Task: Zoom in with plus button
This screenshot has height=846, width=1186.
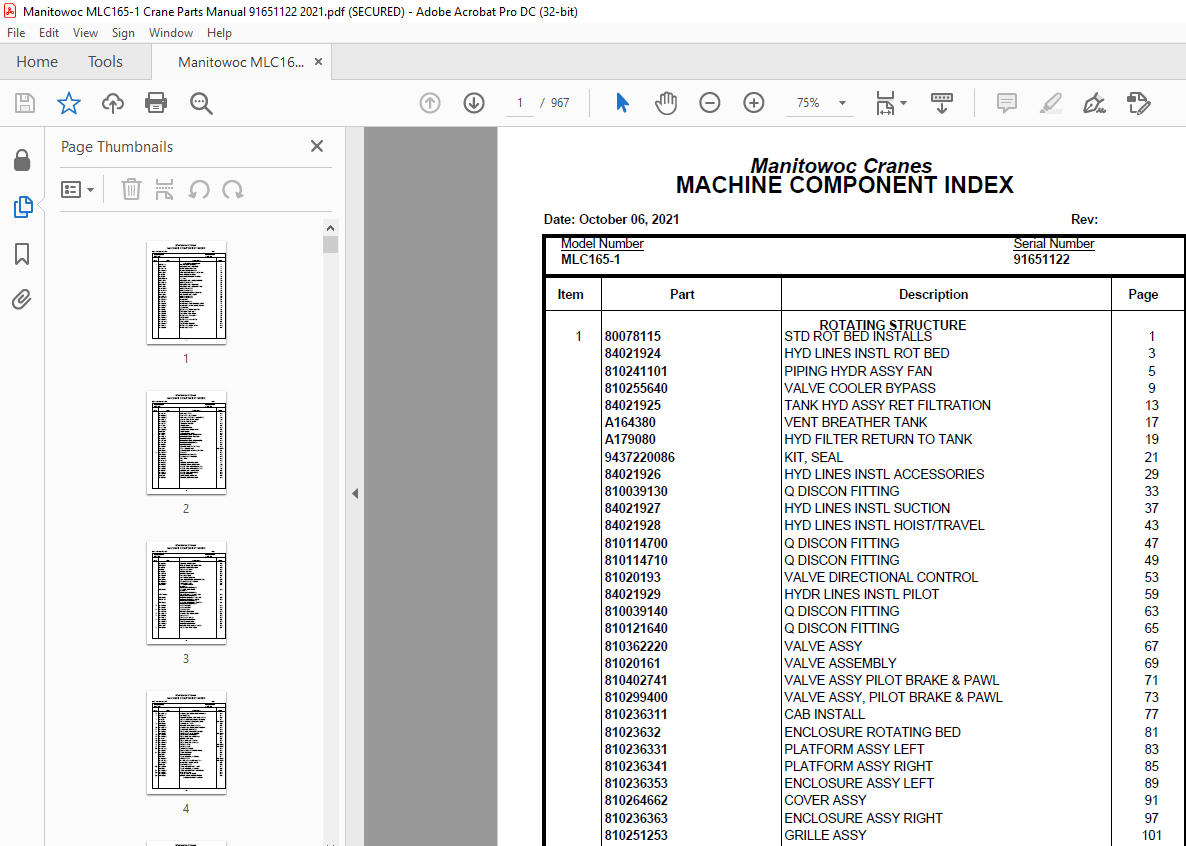Action: [754, 103]
